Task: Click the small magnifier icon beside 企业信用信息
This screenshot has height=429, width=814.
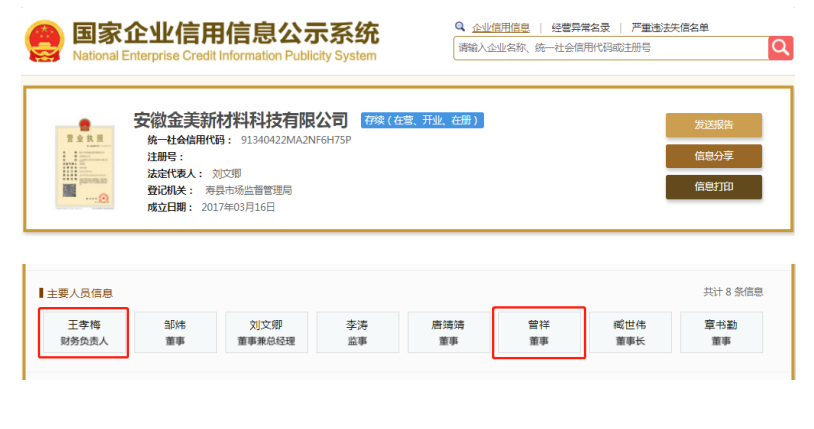Action: point(459,26)
